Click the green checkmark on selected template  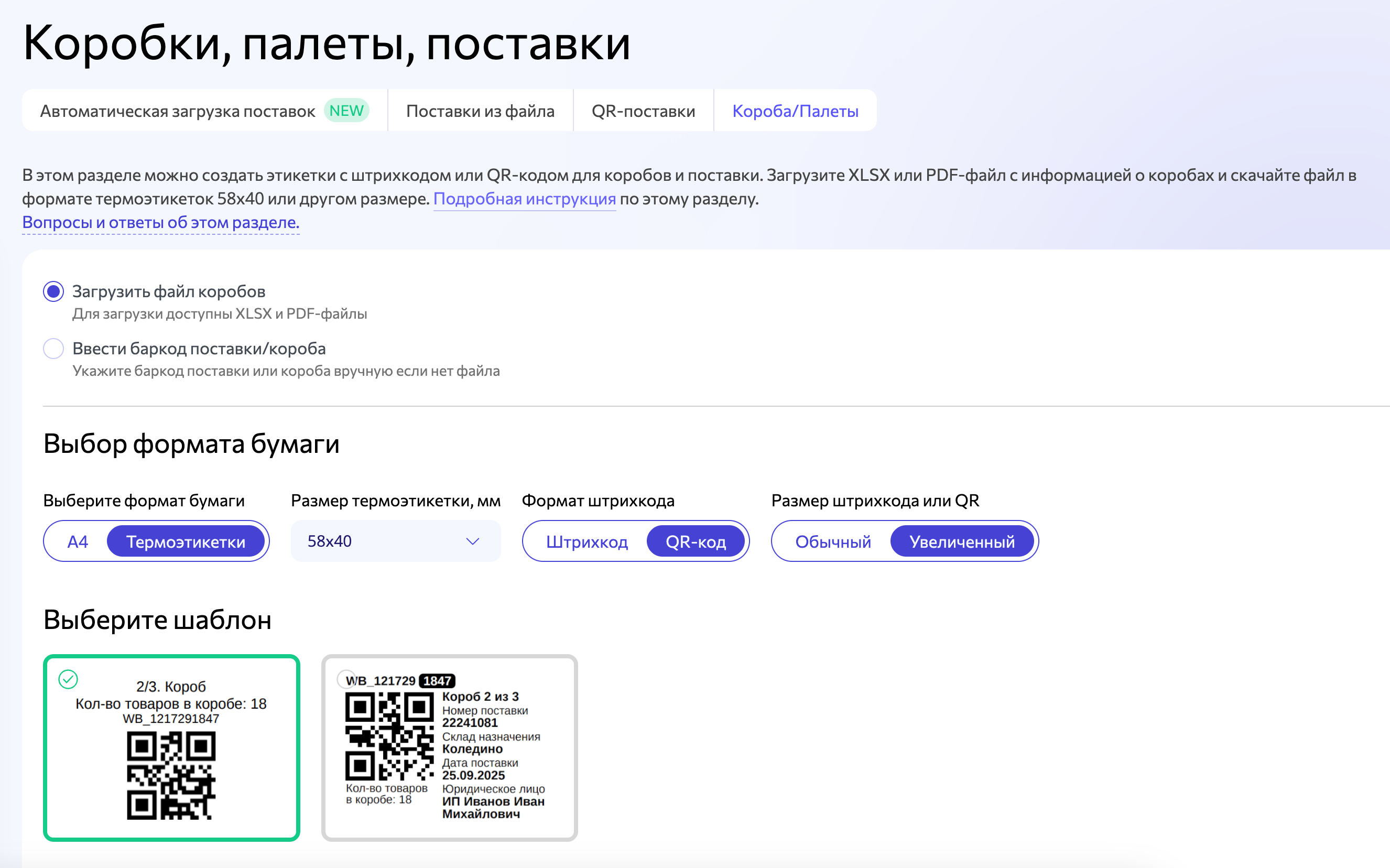click(x=68, y=680)
